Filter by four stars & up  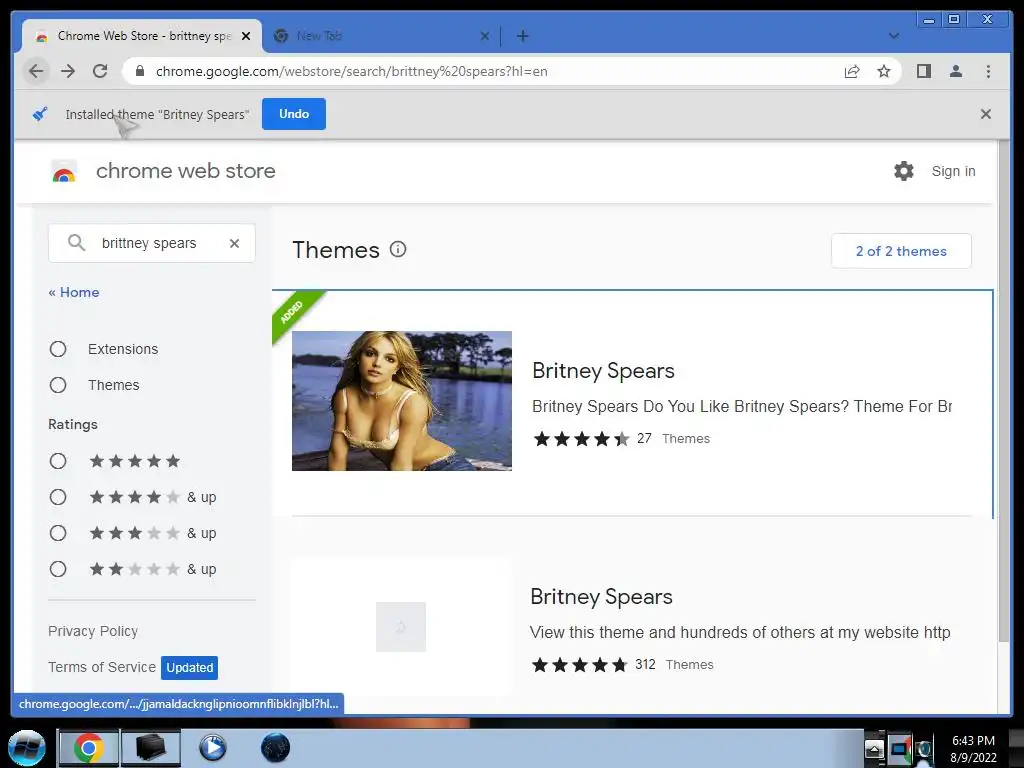tap(58, 497)
